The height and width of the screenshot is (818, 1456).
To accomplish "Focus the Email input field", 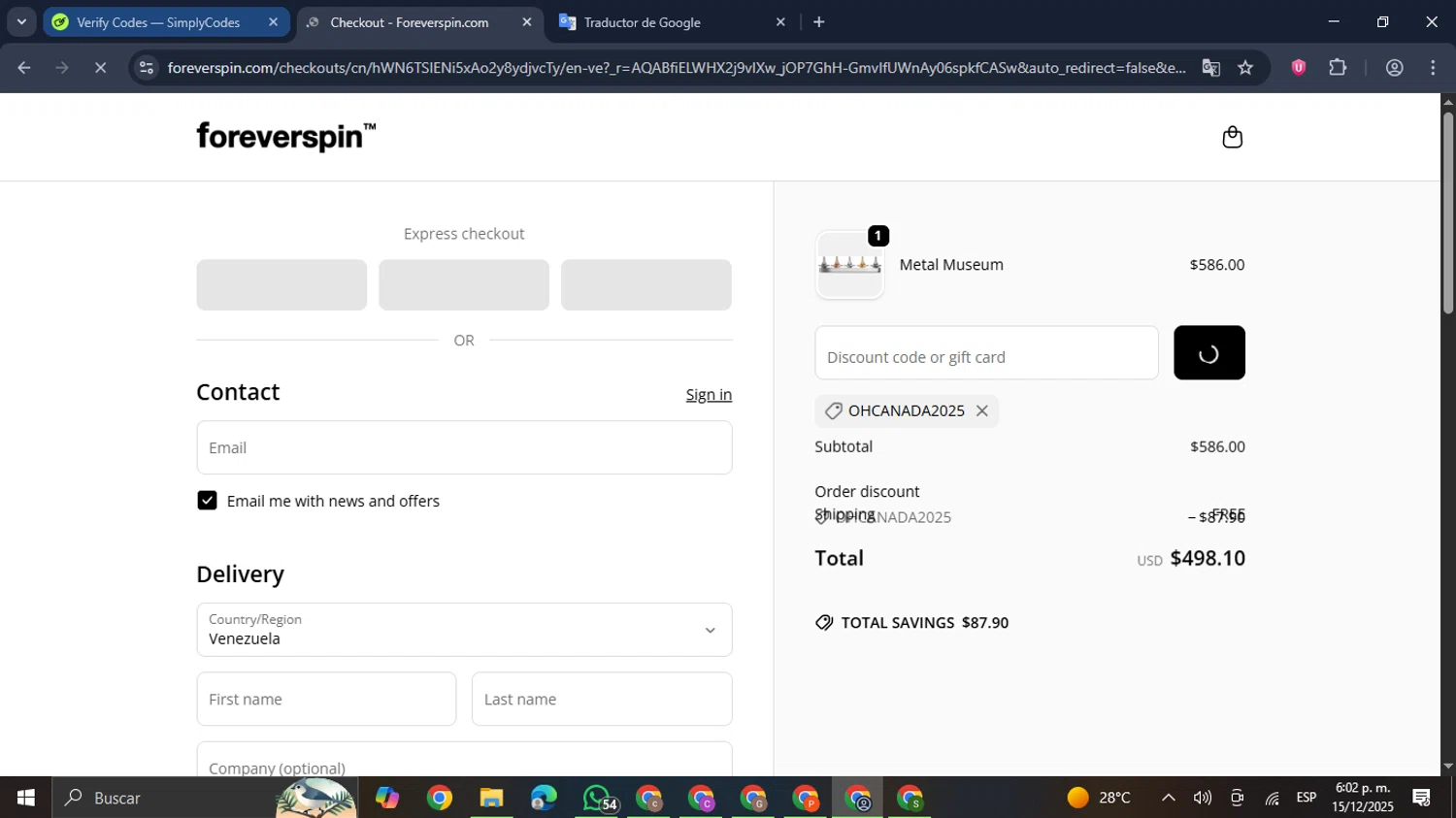I will tap(464, 447).
